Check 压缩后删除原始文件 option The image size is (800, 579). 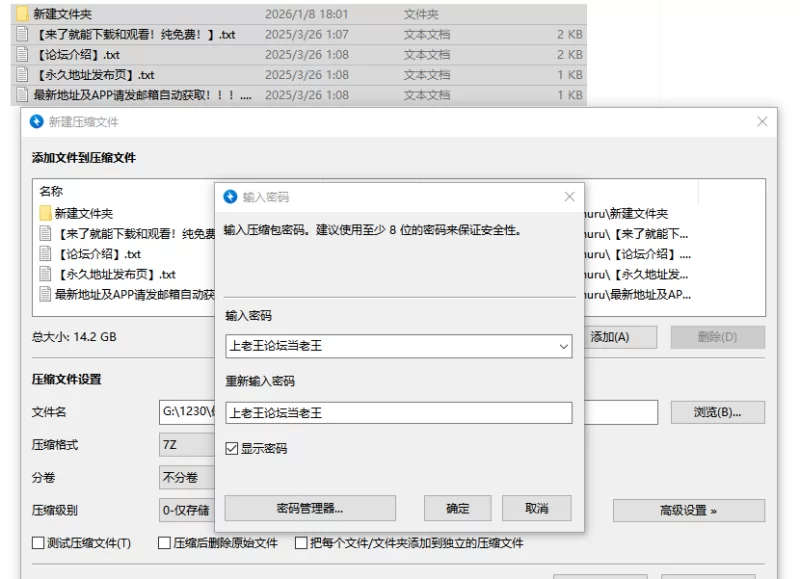tap(165, 543)
